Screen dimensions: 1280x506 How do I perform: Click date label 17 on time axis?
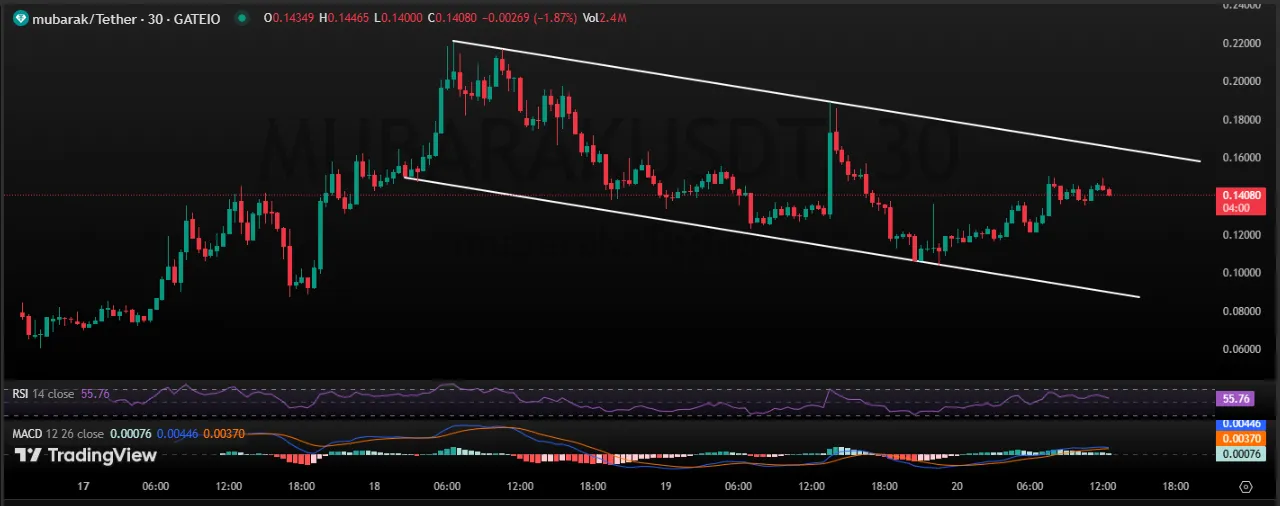point(83,487)
